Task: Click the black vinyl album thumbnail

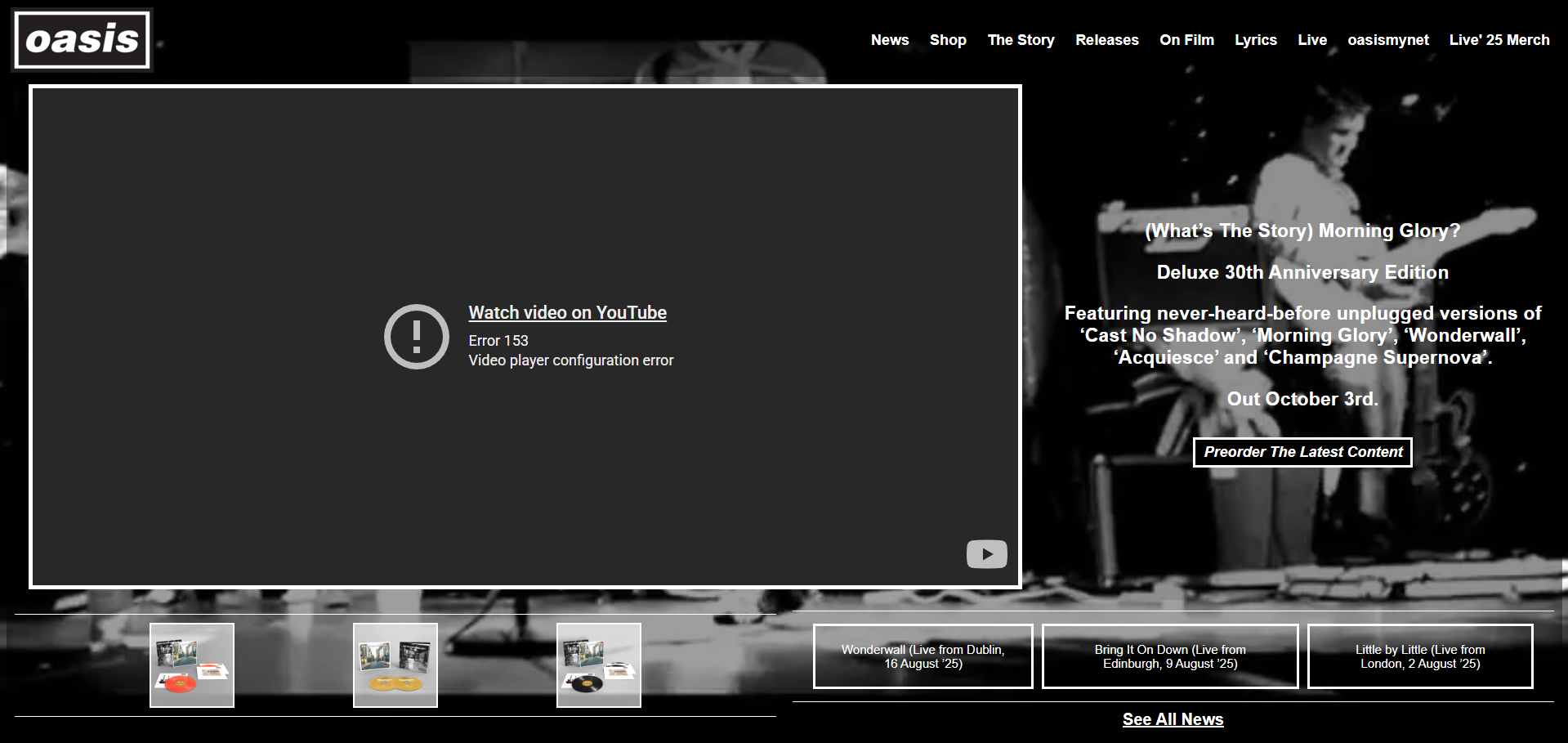Action: (598, 665)
